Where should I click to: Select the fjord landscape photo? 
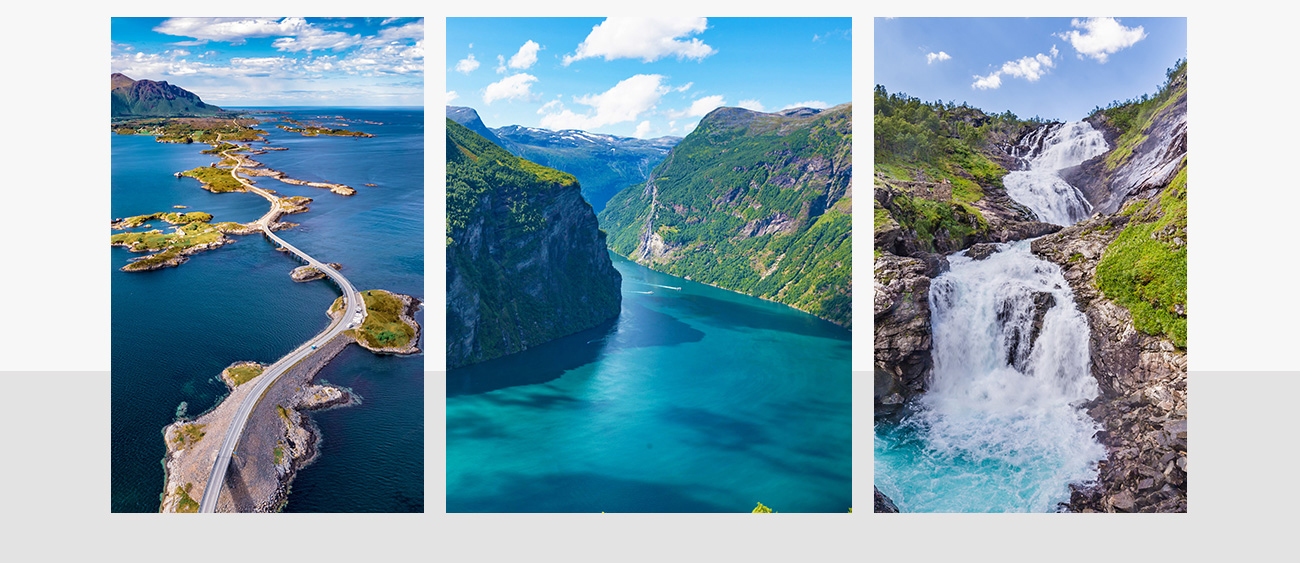coord(649,265)
